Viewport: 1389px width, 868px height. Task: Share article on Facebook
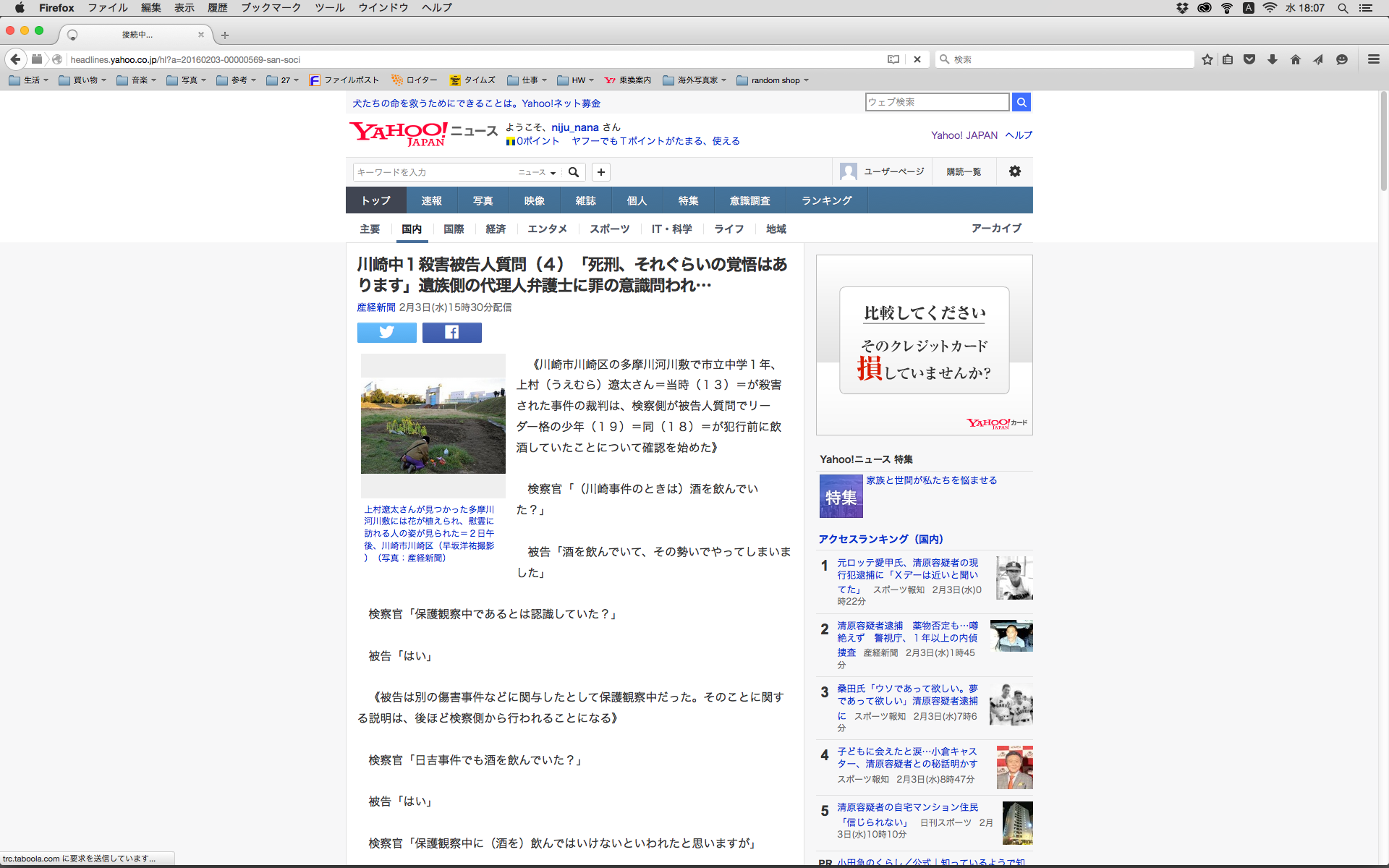pyautogui.click(x=451, y=332)
